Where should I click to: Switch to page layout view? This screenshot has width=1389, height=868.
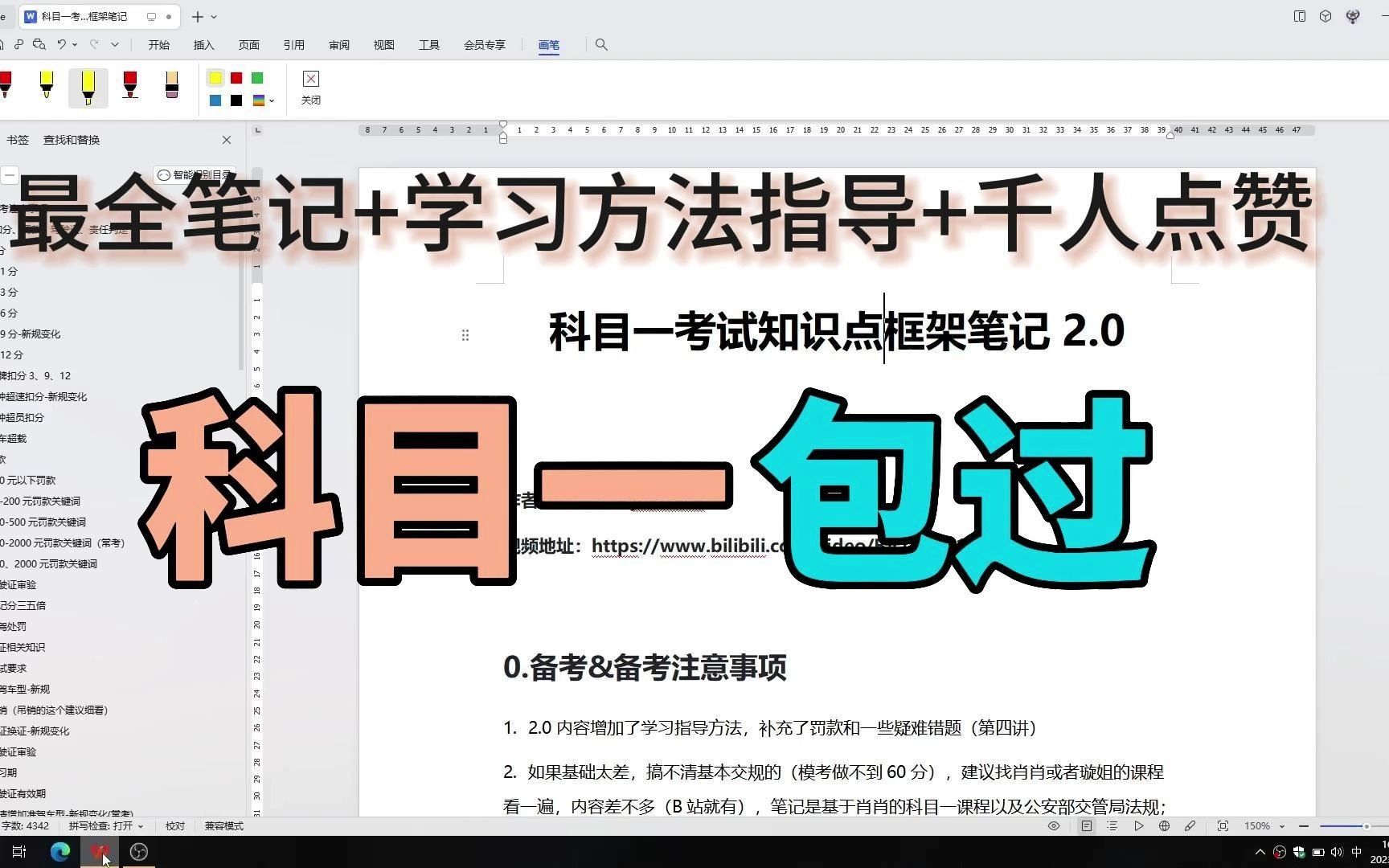1087,825
